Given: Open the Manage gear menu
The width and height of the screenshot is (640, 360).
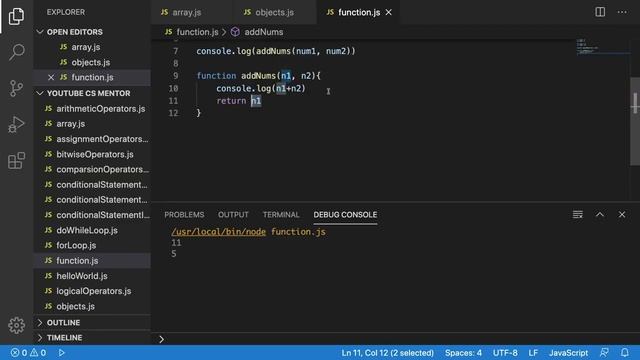Looking at the screenshot, I should click(x=16, y=325).
